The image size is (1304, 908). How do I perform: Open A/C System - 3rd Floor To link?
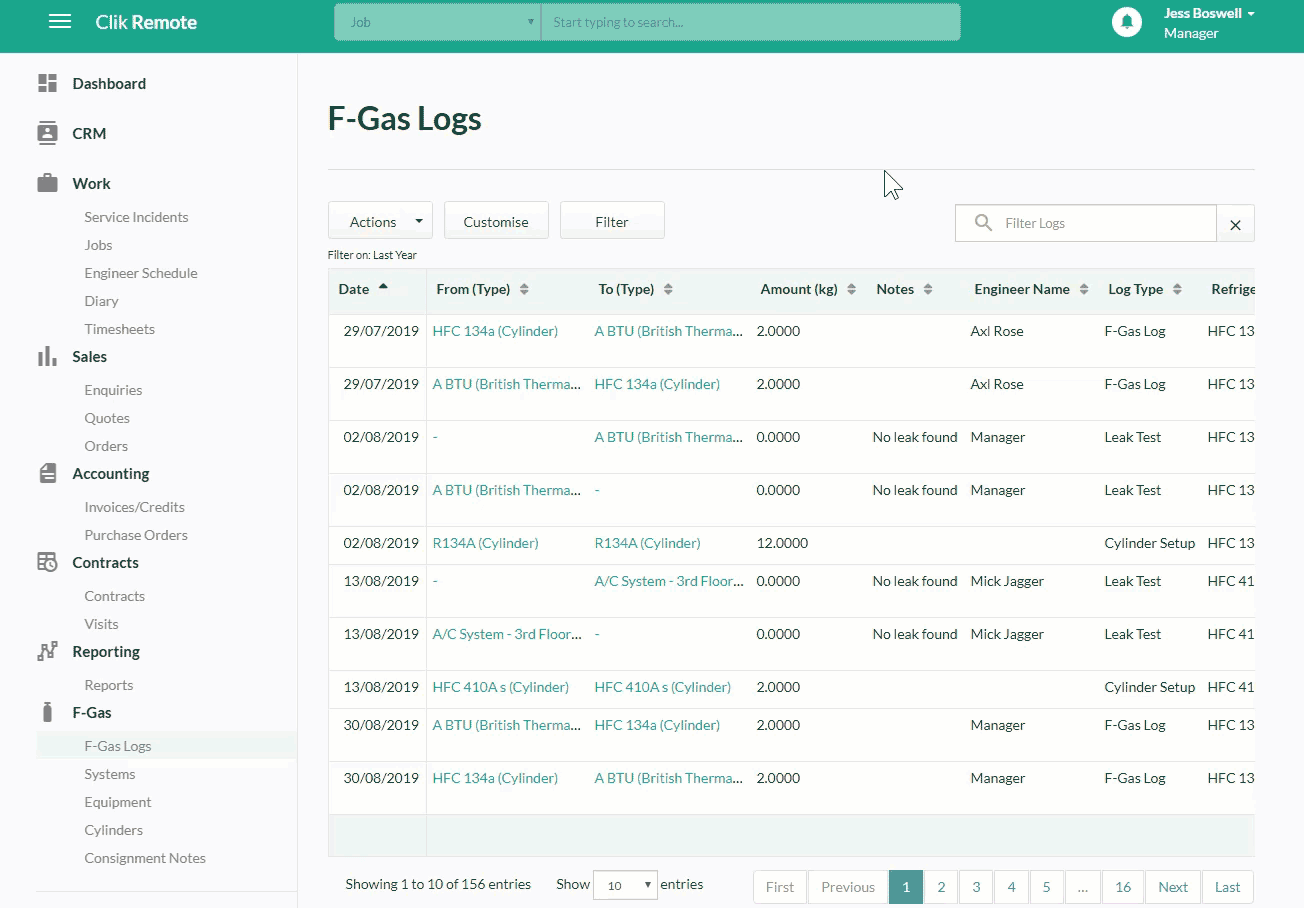pos(669,581)
